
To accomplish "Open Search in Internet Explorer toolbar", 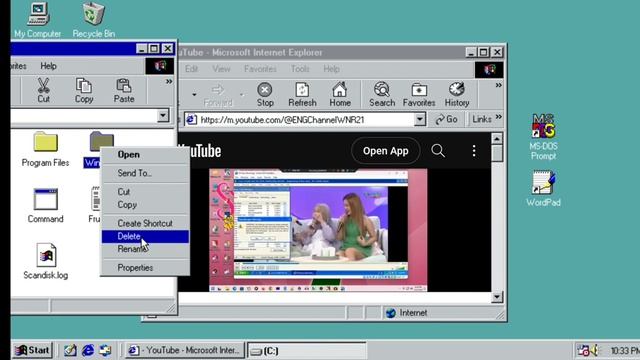I will pos(382,94).
